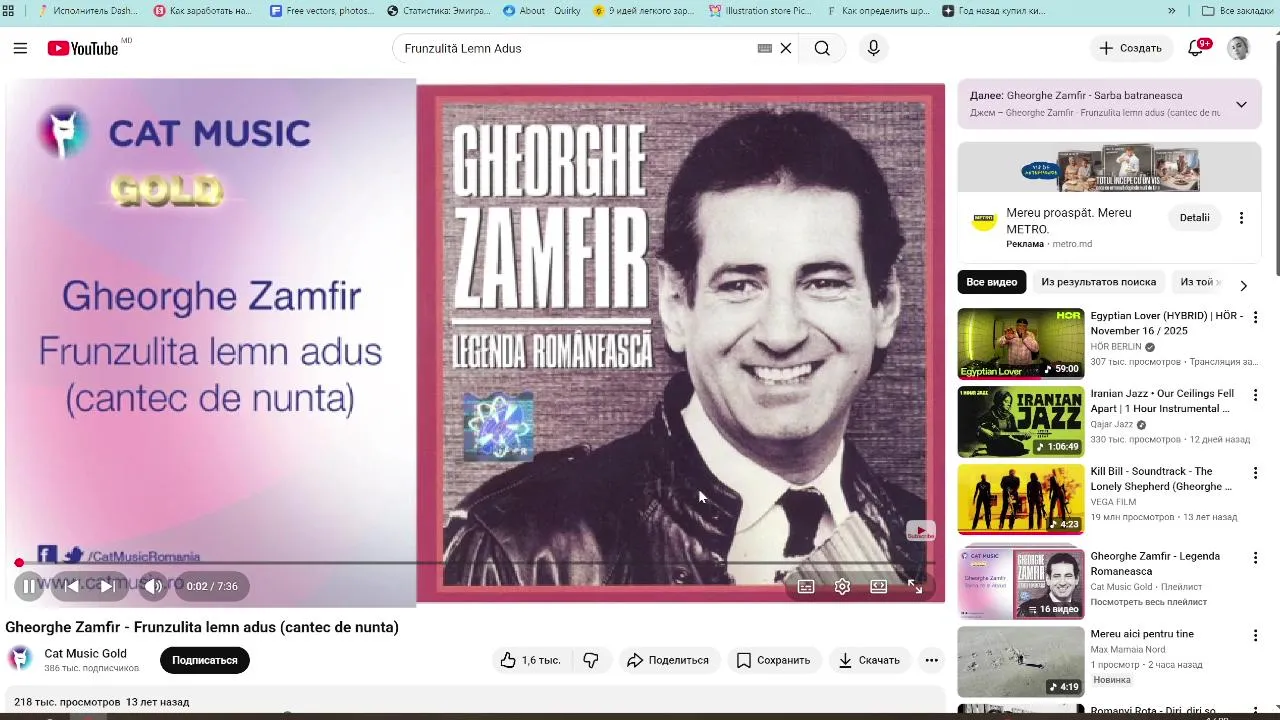Open menu for the Iranian Jazz video
This screenshot has width=1280, height=720.
[x=1255, y=395]
